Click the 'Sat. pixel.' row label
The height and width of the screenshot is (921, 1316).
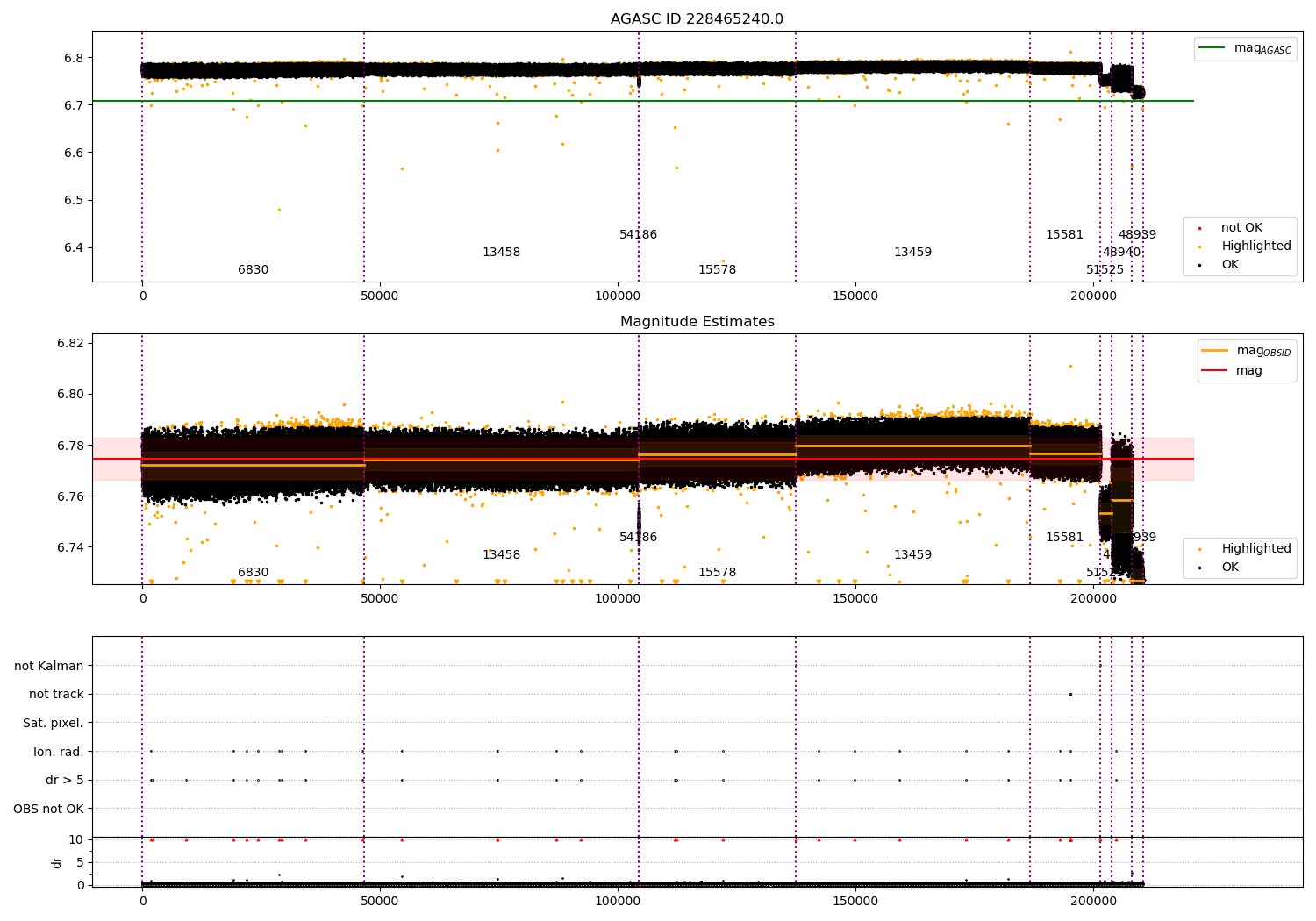(54, 724)
